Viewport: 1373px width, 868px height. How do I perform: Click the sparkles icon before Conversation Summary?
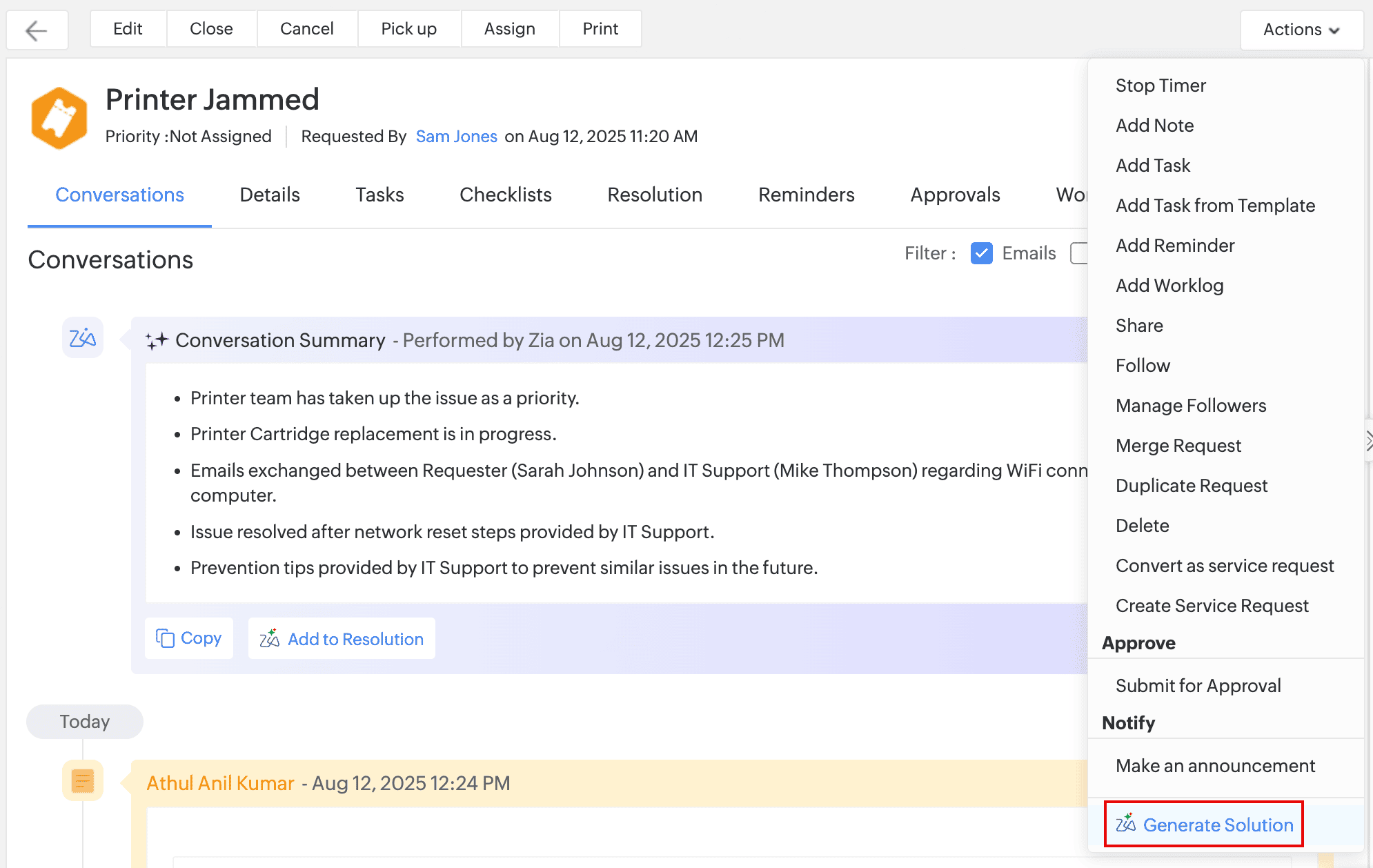tap(157, 339)
